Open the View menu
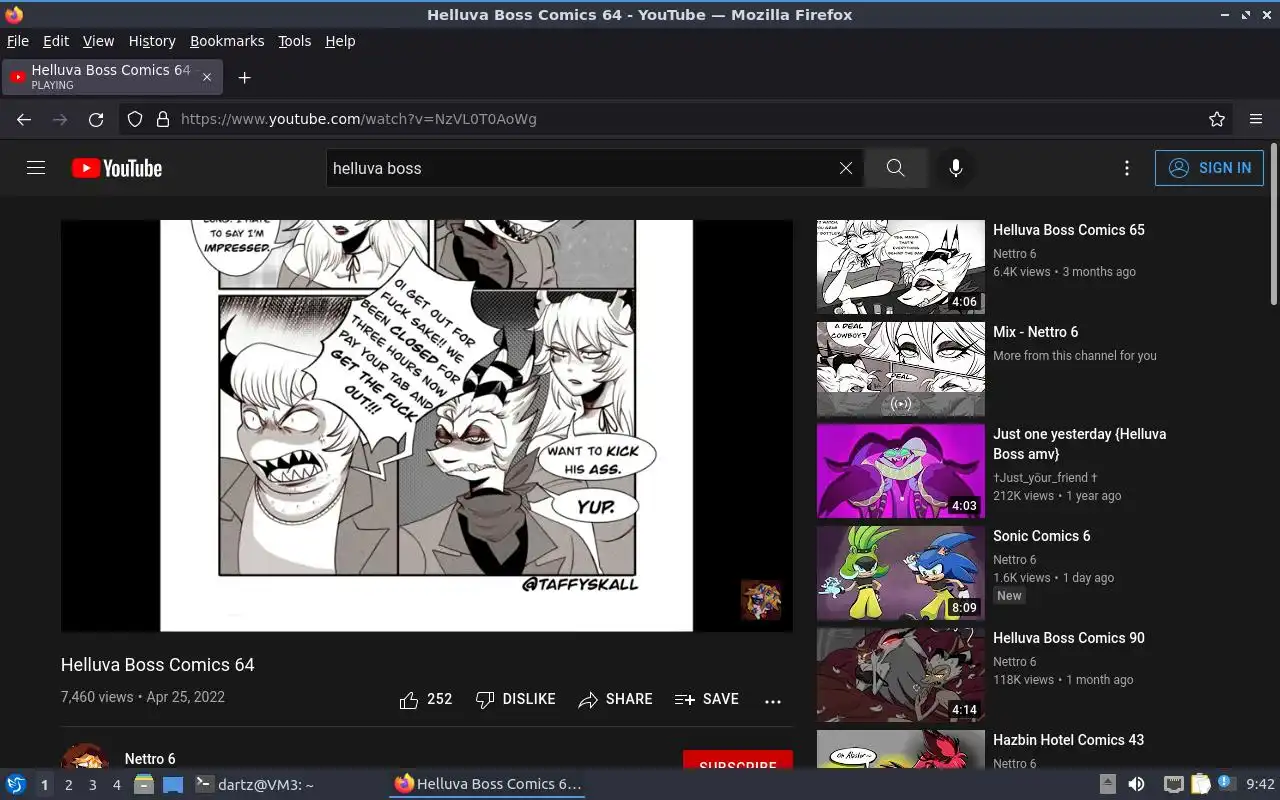1280x800 pixels. (98, 41)
